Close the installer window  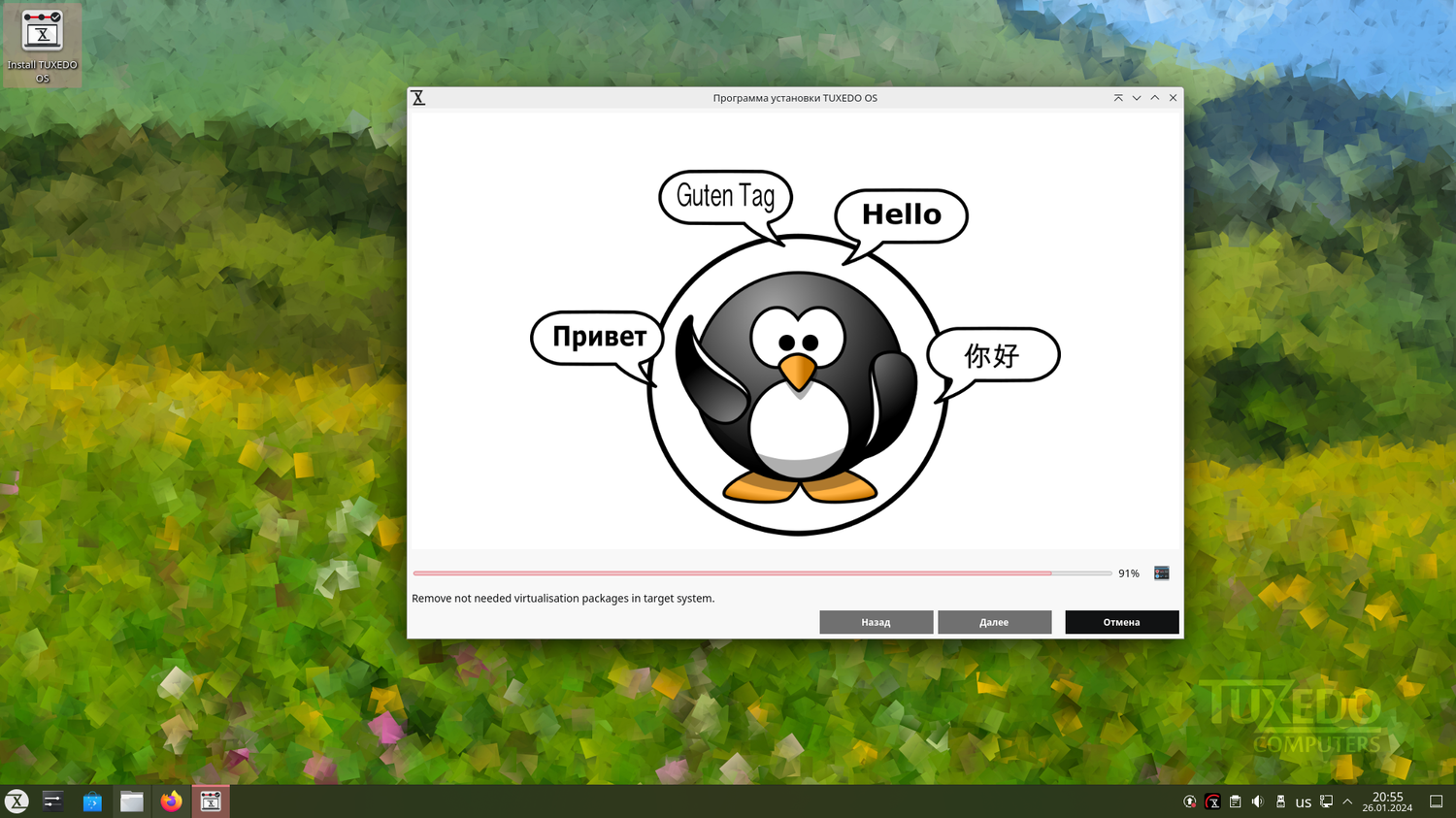pyautogui.click(x=1173, y=98)
